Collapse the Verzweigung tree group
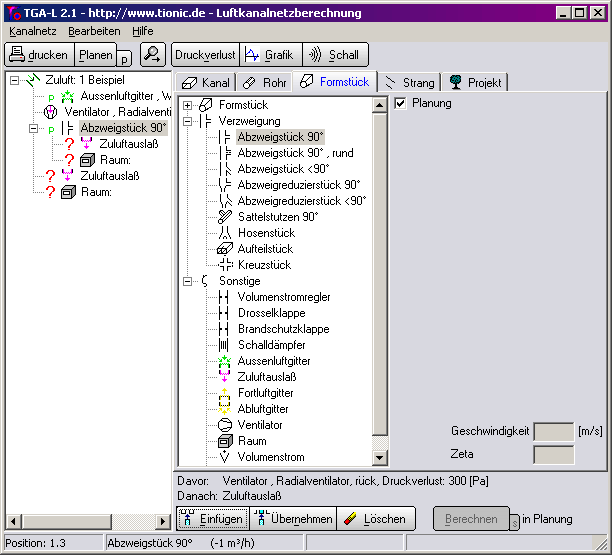This screenshot has width=612, height=555. (x=187, y=121)
